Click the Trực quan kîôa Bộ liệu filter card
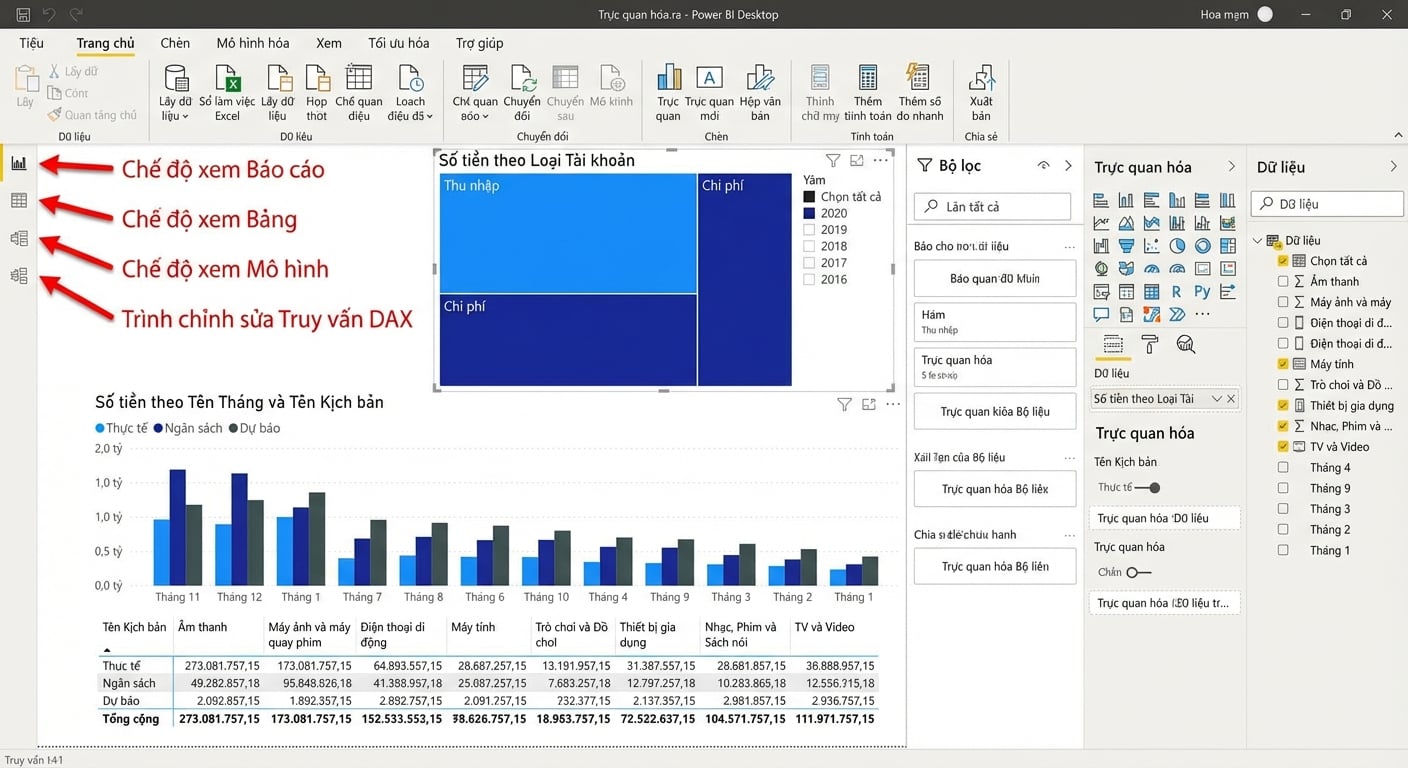Image resolution: width=1408 pixels, height=768 pixels. (995, 411)
